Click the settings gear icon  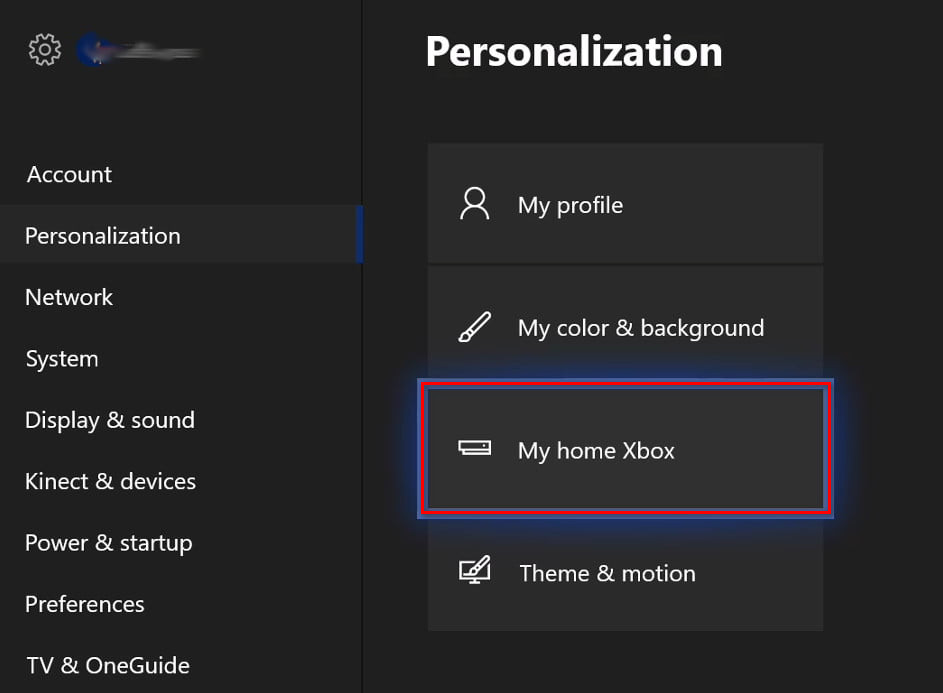(x=44, y=48)
